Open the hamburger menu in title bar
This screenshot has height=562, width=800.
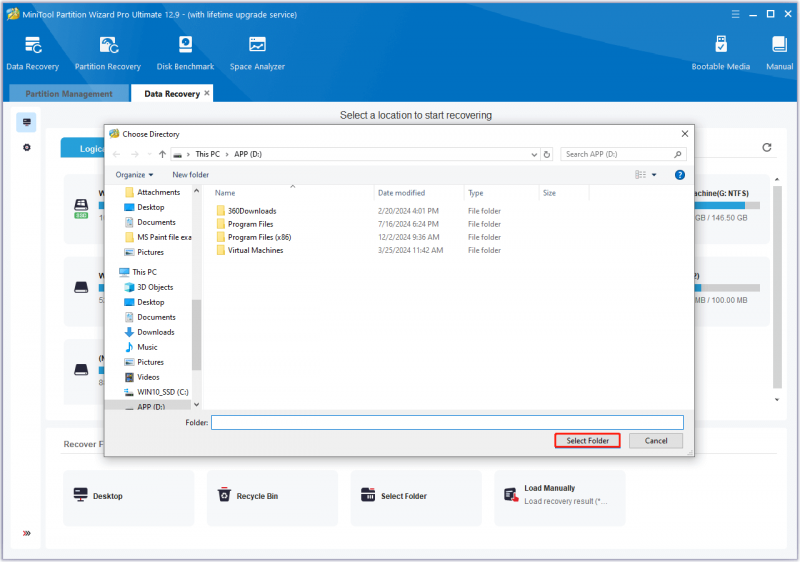[735, 14]
